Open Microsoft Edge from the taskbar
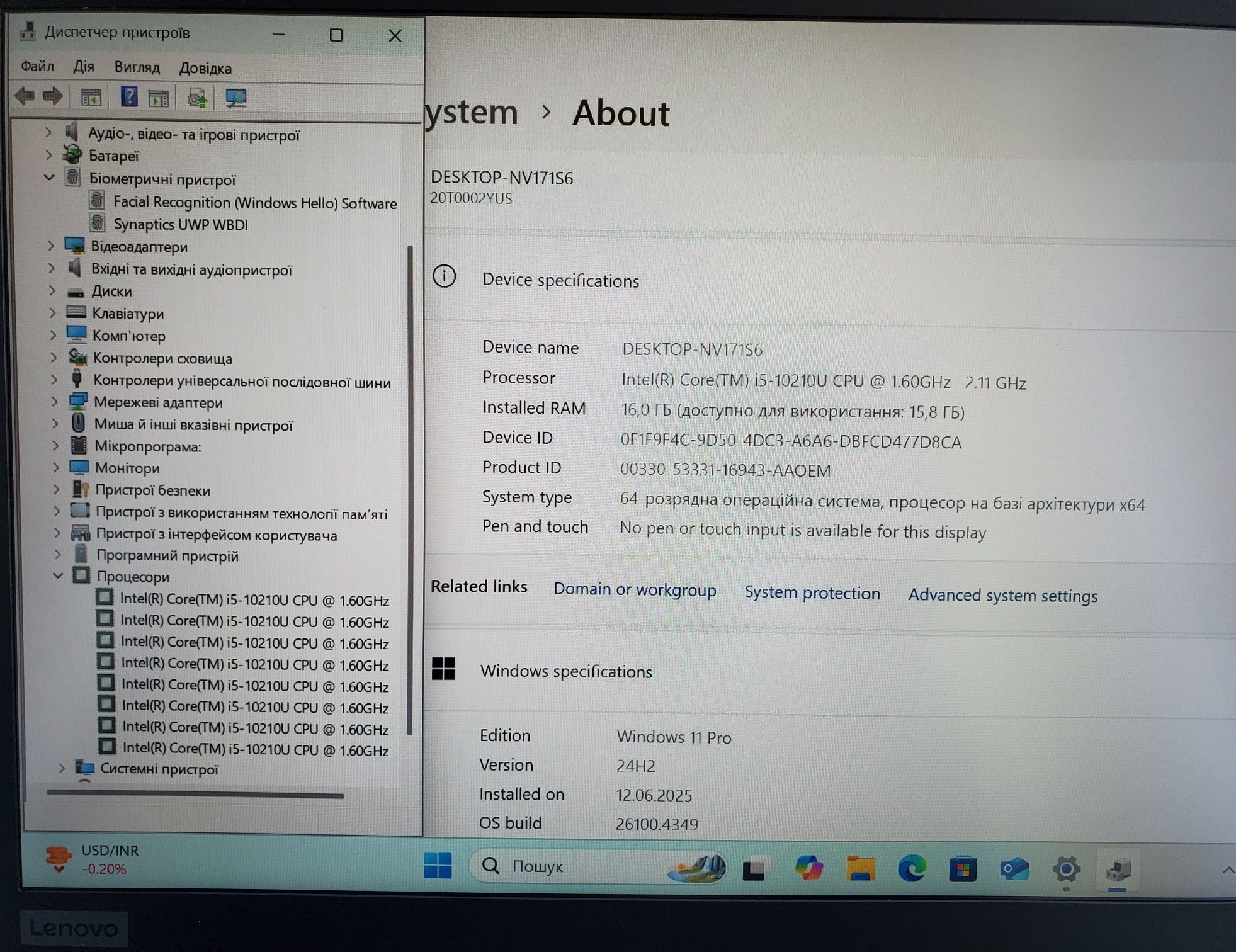1236x952 pixels. 911,869
